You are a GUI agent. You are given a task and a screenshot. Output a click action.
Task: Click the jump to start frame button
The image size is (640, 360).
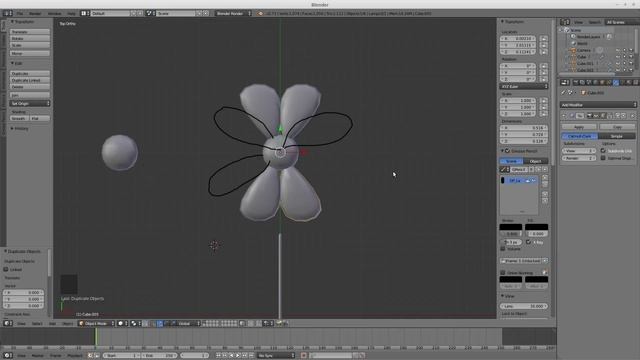(x=218, y=356)
